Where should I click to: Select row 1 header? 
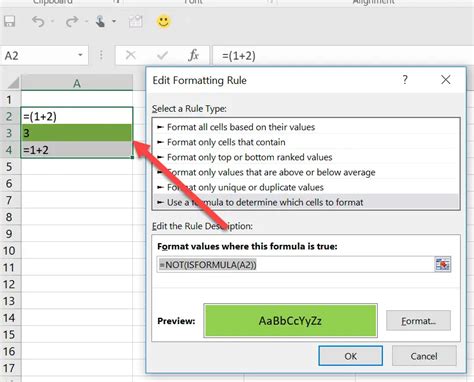pyautogui.click(x=10, y=100)
